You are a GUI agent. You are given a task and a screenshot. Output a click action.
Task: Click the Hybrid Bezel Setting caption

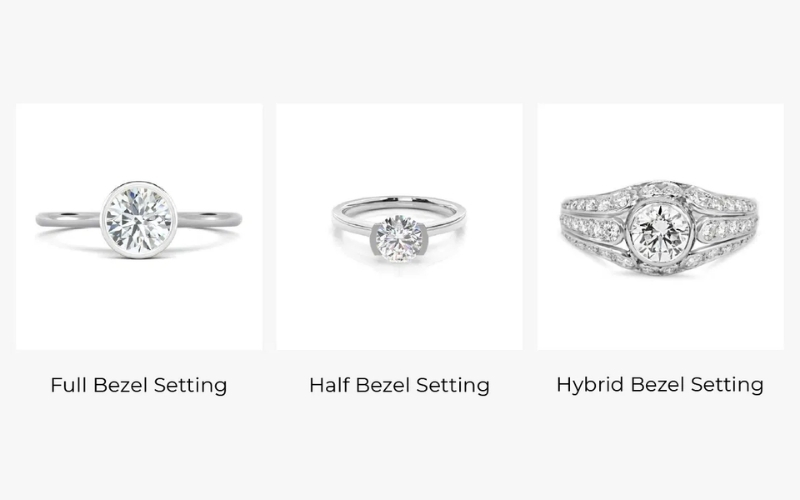[660, 385]
